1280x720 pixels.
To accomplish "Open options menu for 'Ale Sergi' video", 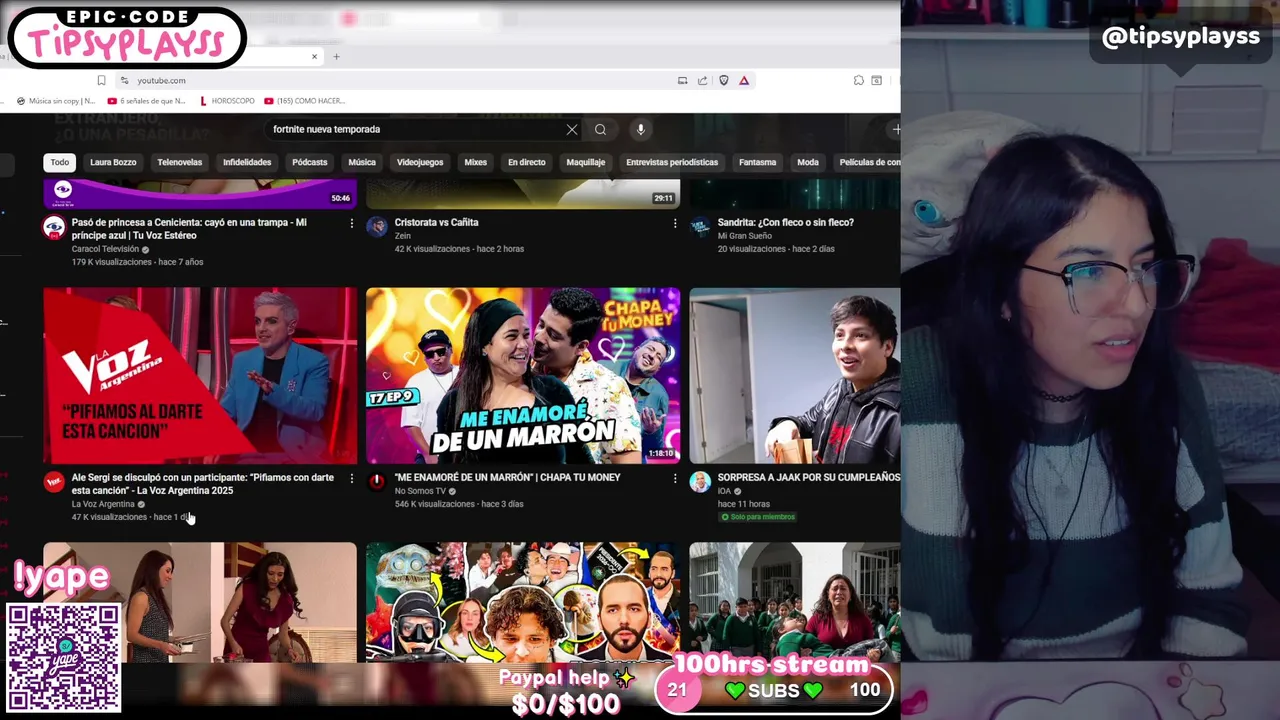I will point(351,478).
